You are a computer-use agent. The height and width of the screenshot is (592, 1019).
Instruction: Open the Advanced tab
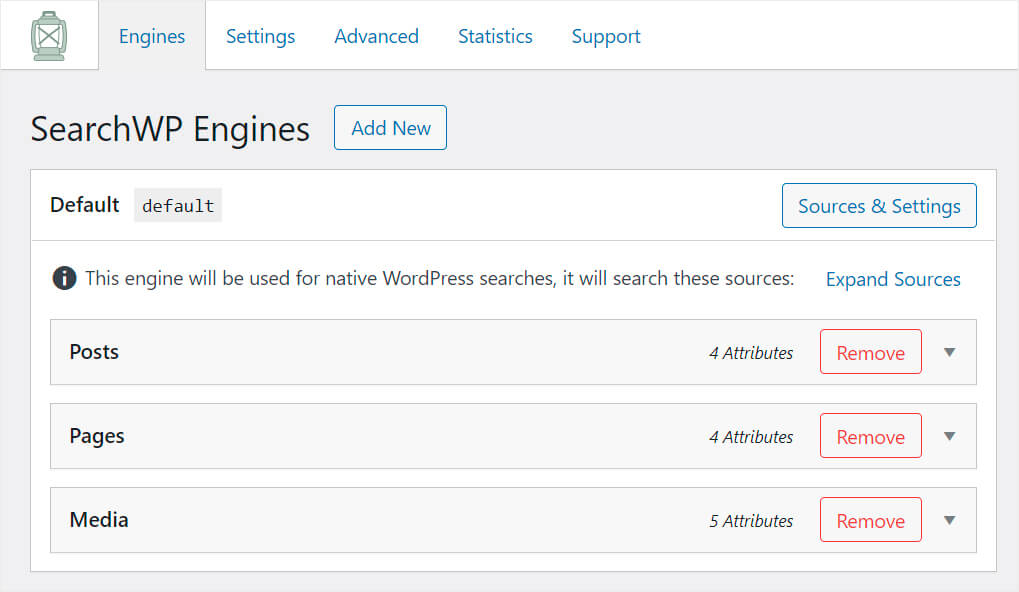click(x=376, y=36)
